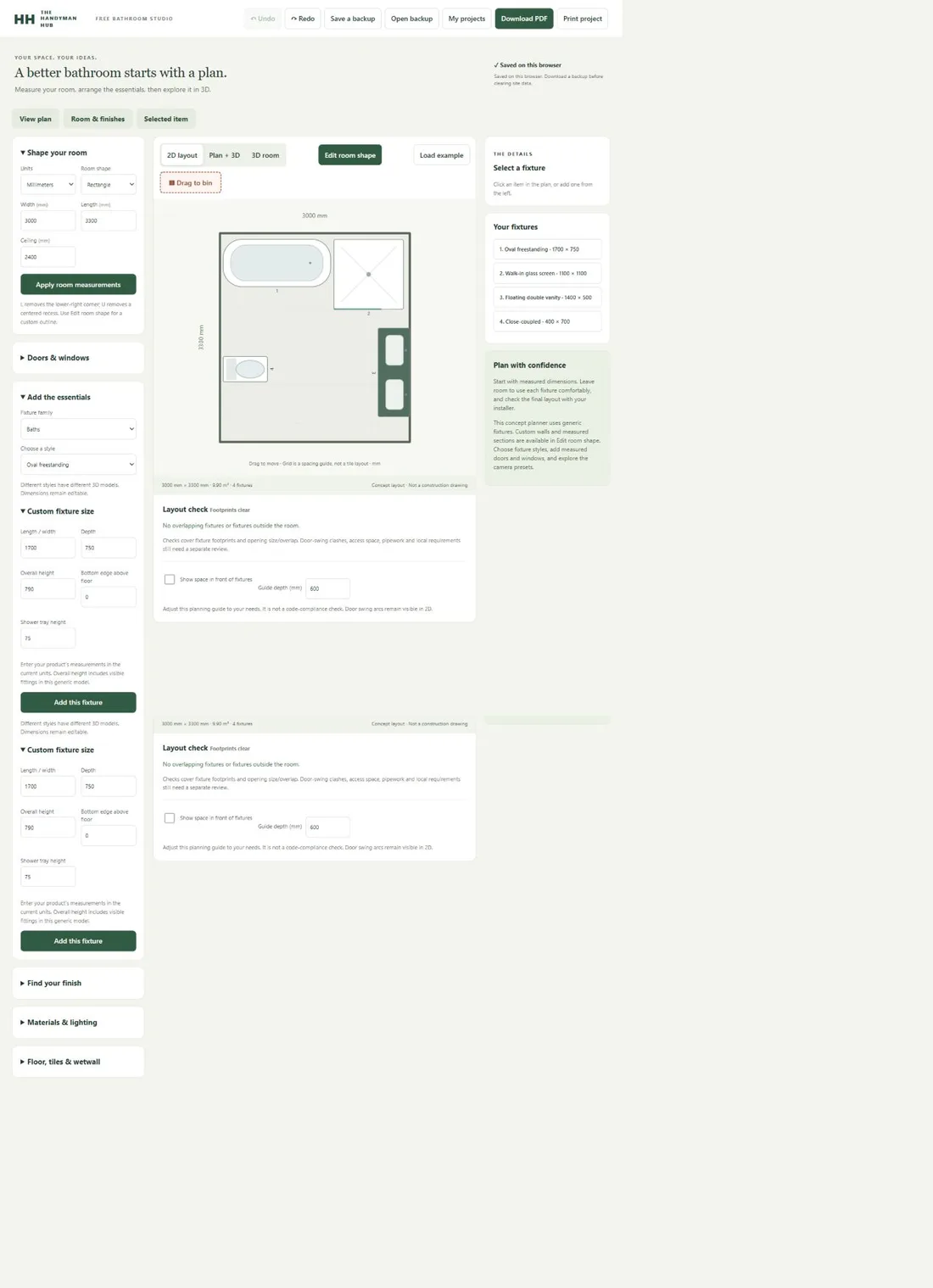Click the room Width field

coord(48,220)
